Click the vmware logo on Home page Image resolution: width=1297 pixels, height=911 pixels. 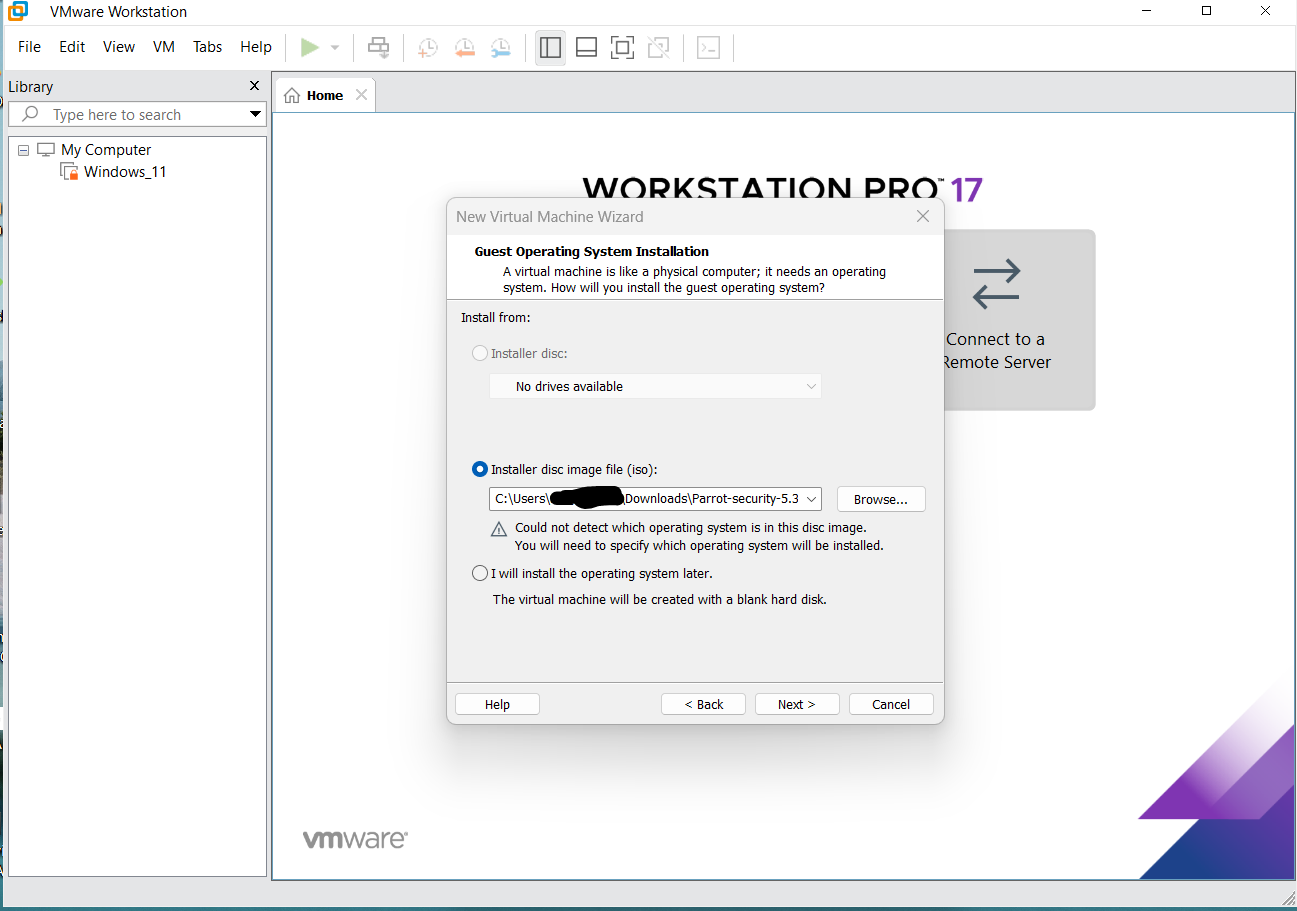[x=355, y=838]
